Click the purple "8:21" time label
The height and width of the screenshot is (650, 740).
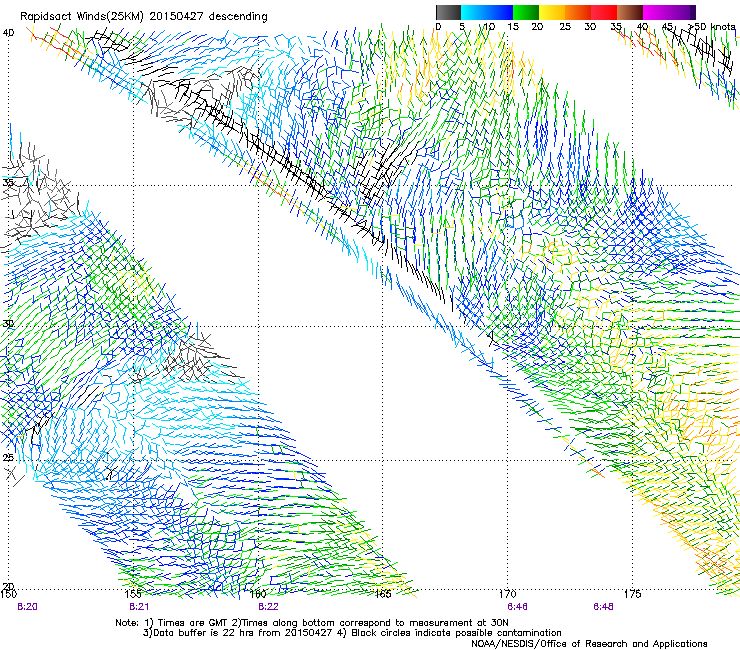(x=139, y=607)
